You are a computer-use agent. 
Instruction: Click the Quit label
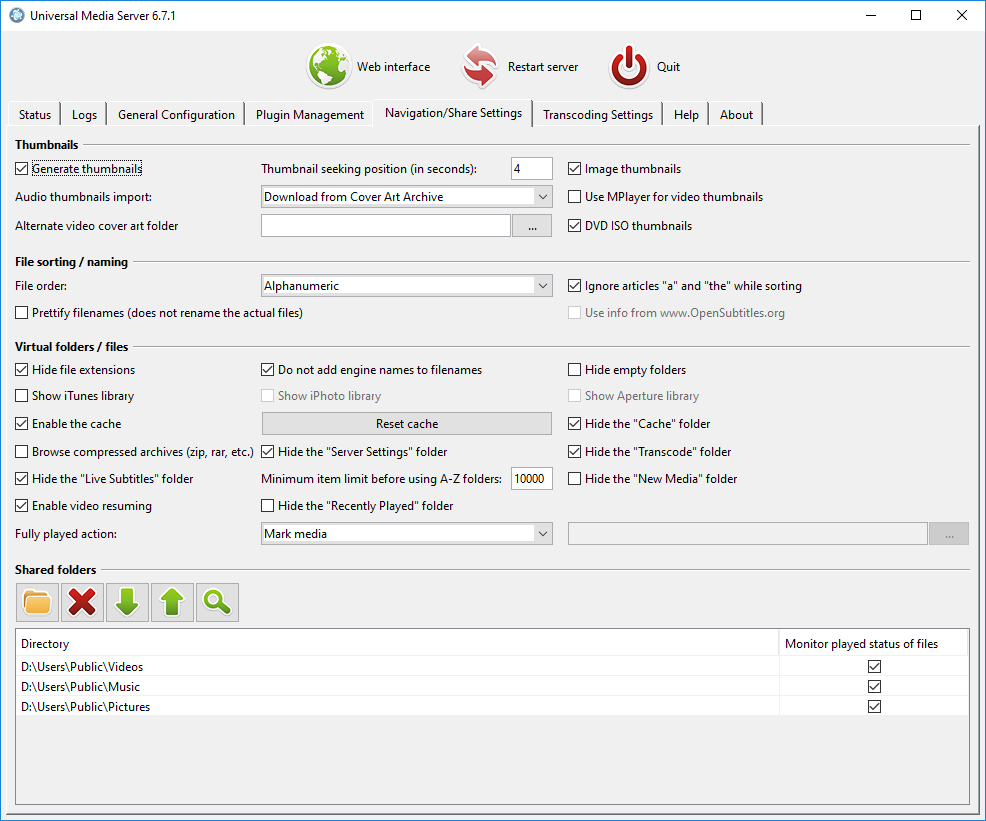click(668, 67)
